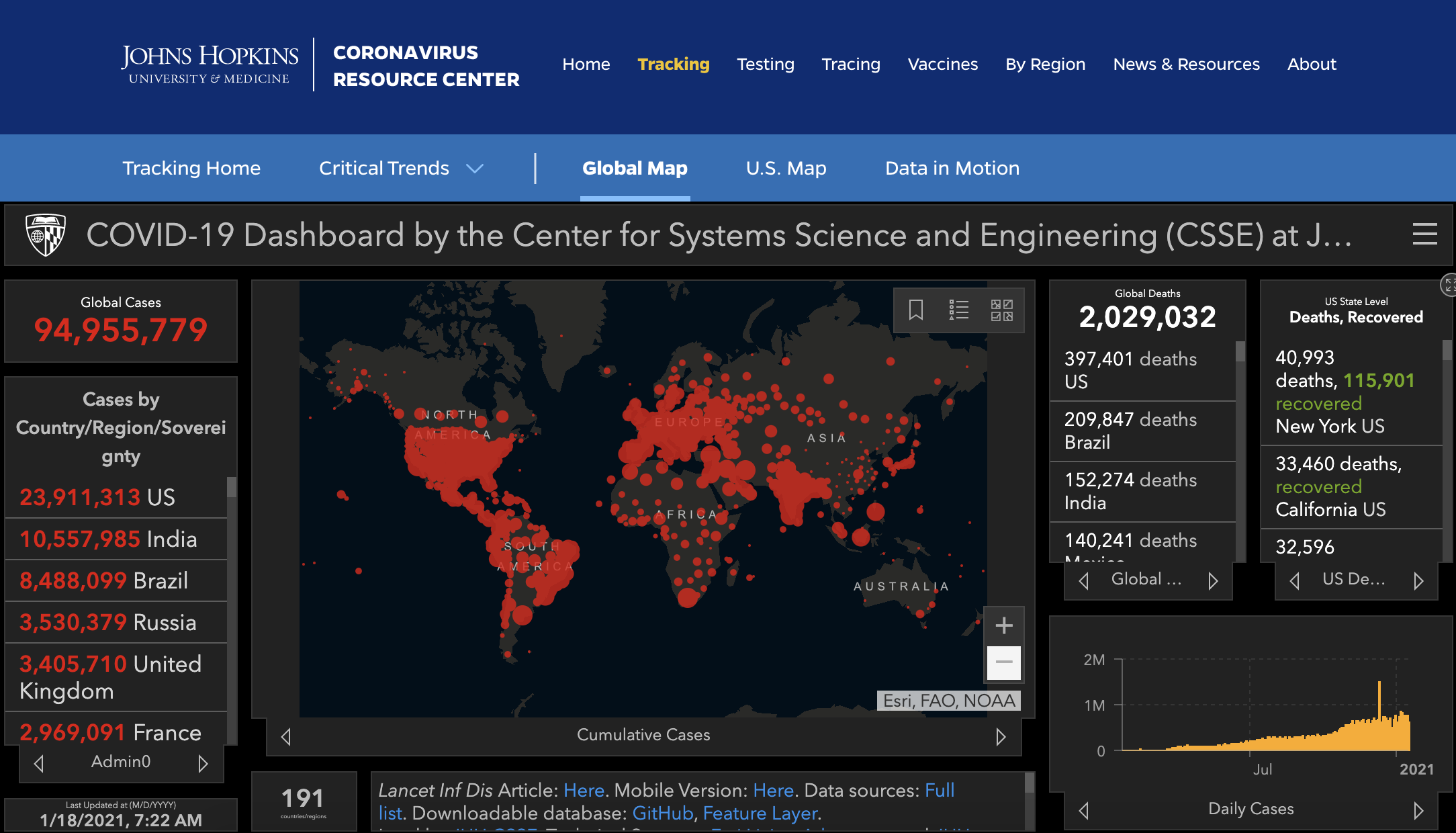Open Vaccines in top navigation
Screen dimensions: 1456x833
click(x=942, y=64)
